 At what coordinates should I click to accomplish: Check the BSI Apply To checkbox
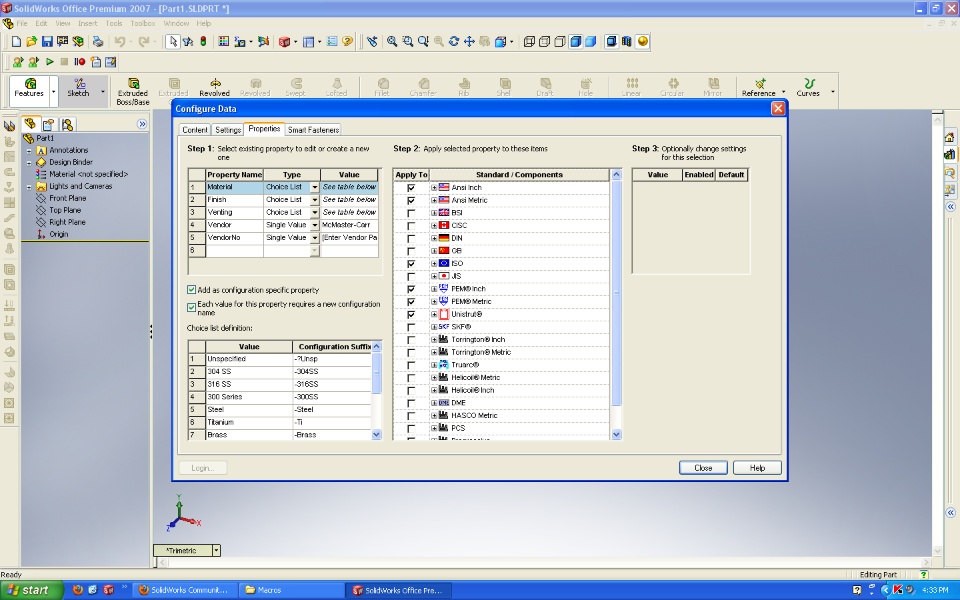pyautogui.click(x=411, y=213)
